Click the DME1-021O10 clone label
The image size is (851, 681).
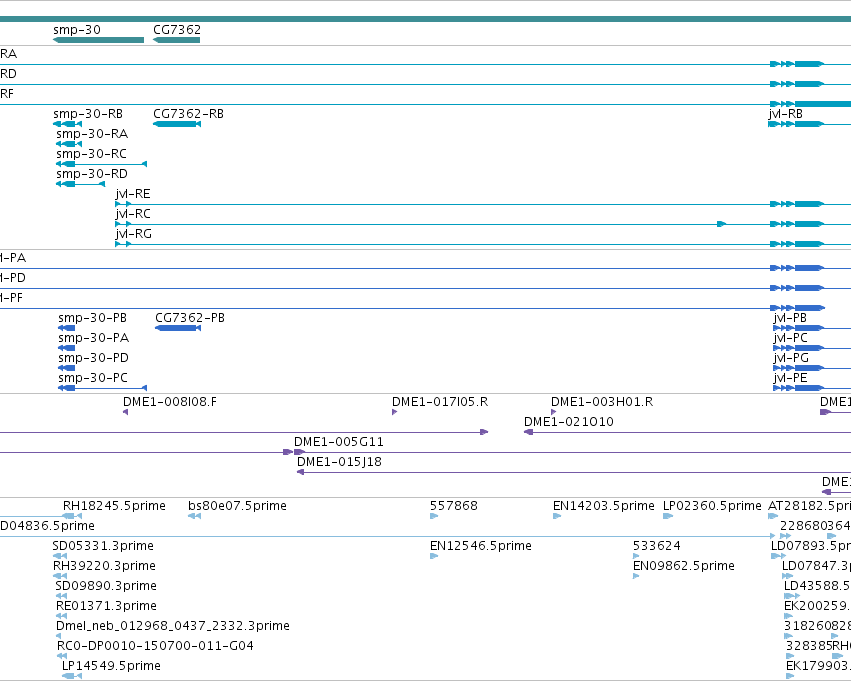click(x=569, y=422)
